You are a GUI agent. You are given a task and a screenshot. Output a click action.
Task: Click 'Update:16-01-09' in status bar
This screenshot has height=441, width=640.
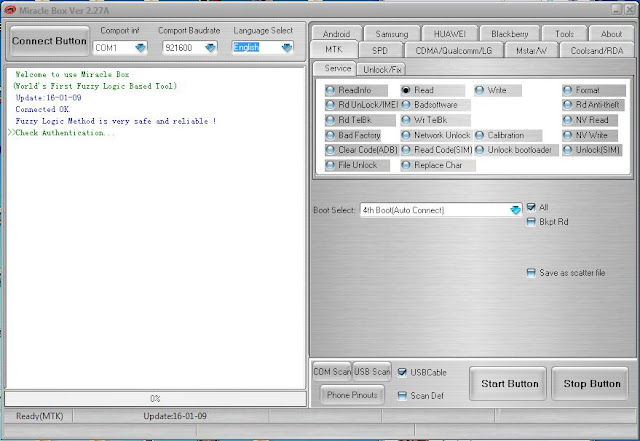(x=175, y=416)
